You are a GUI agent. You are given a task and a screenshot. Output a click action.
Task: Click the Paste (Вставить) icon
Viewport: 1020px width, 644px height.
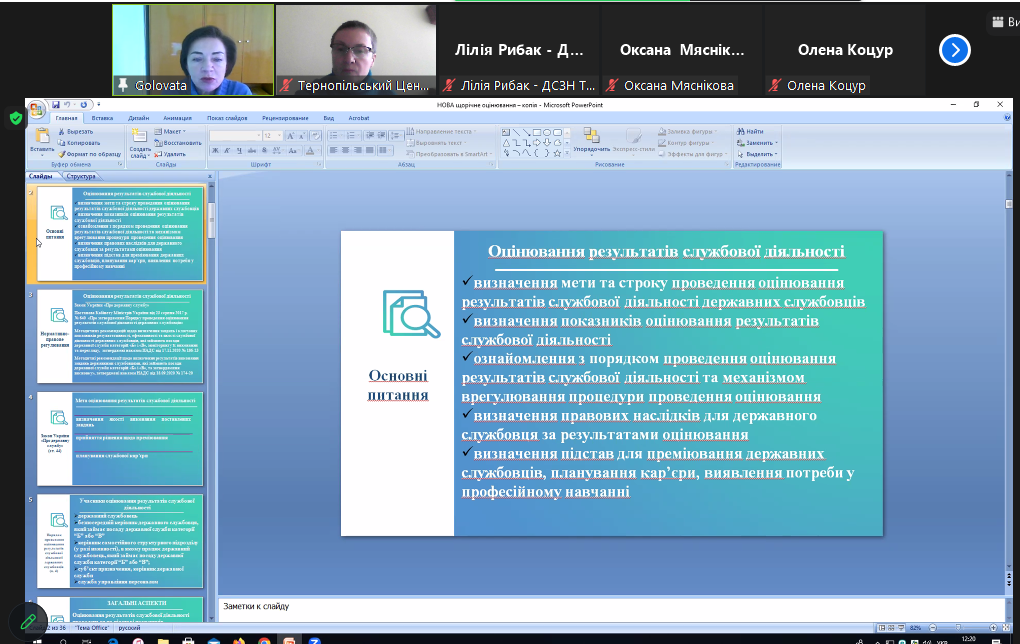pyautogui.click(x=42, y=142)
